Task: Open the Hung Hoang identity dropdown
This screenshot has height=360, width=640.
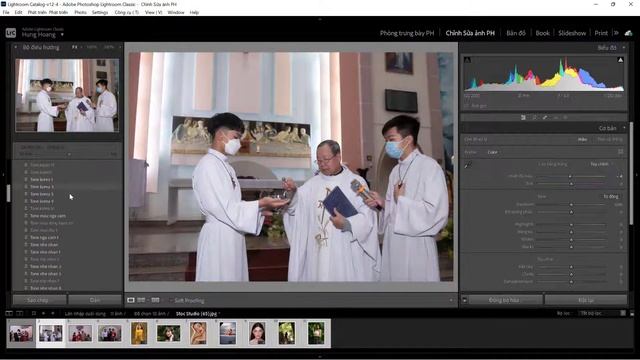Action: tap(62, 35)
